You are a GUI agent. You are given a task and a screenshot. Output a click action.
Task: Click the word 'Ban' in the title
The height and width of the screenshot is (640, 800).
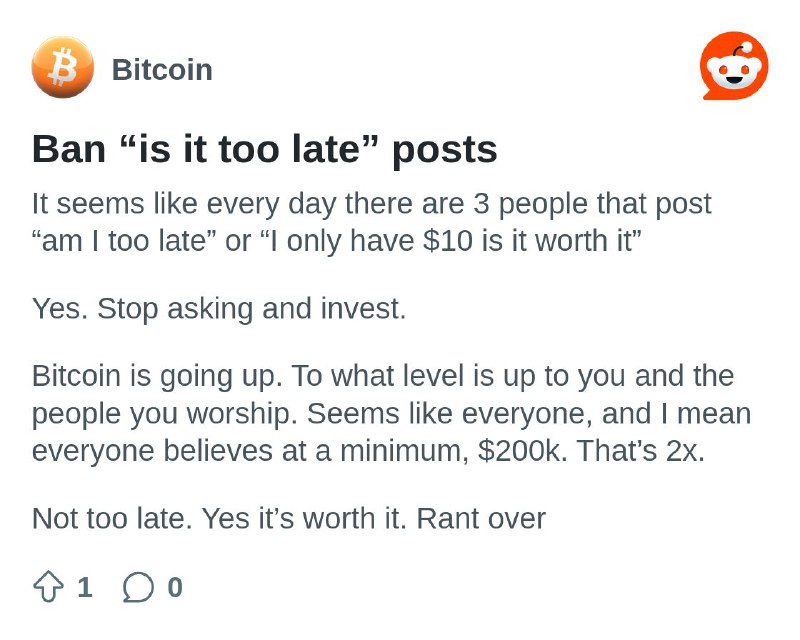pos(69,149)
